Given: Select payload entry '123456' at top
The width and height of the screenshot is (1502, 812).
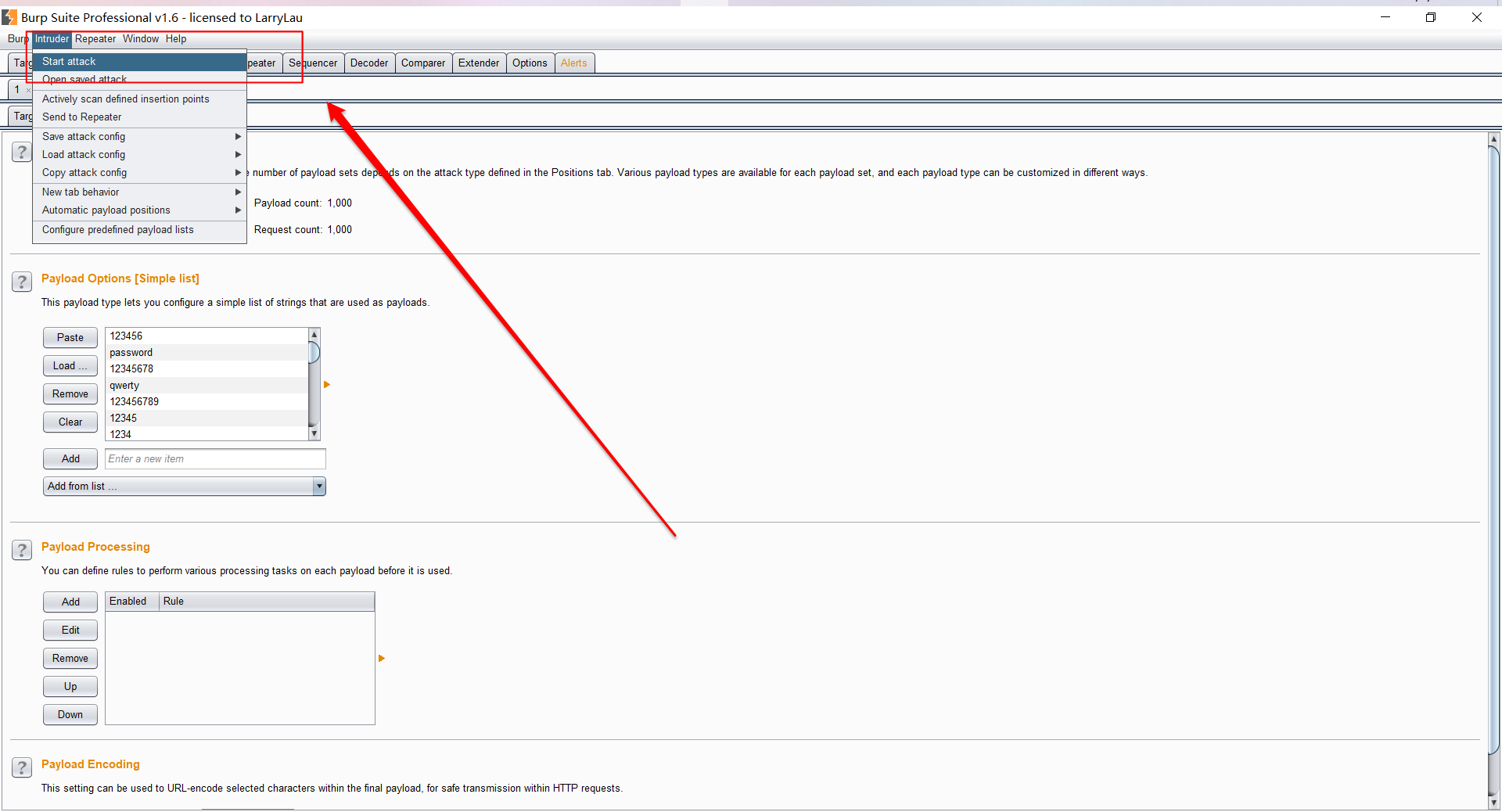Looking at the screenshot, I should tap(207, 336).
